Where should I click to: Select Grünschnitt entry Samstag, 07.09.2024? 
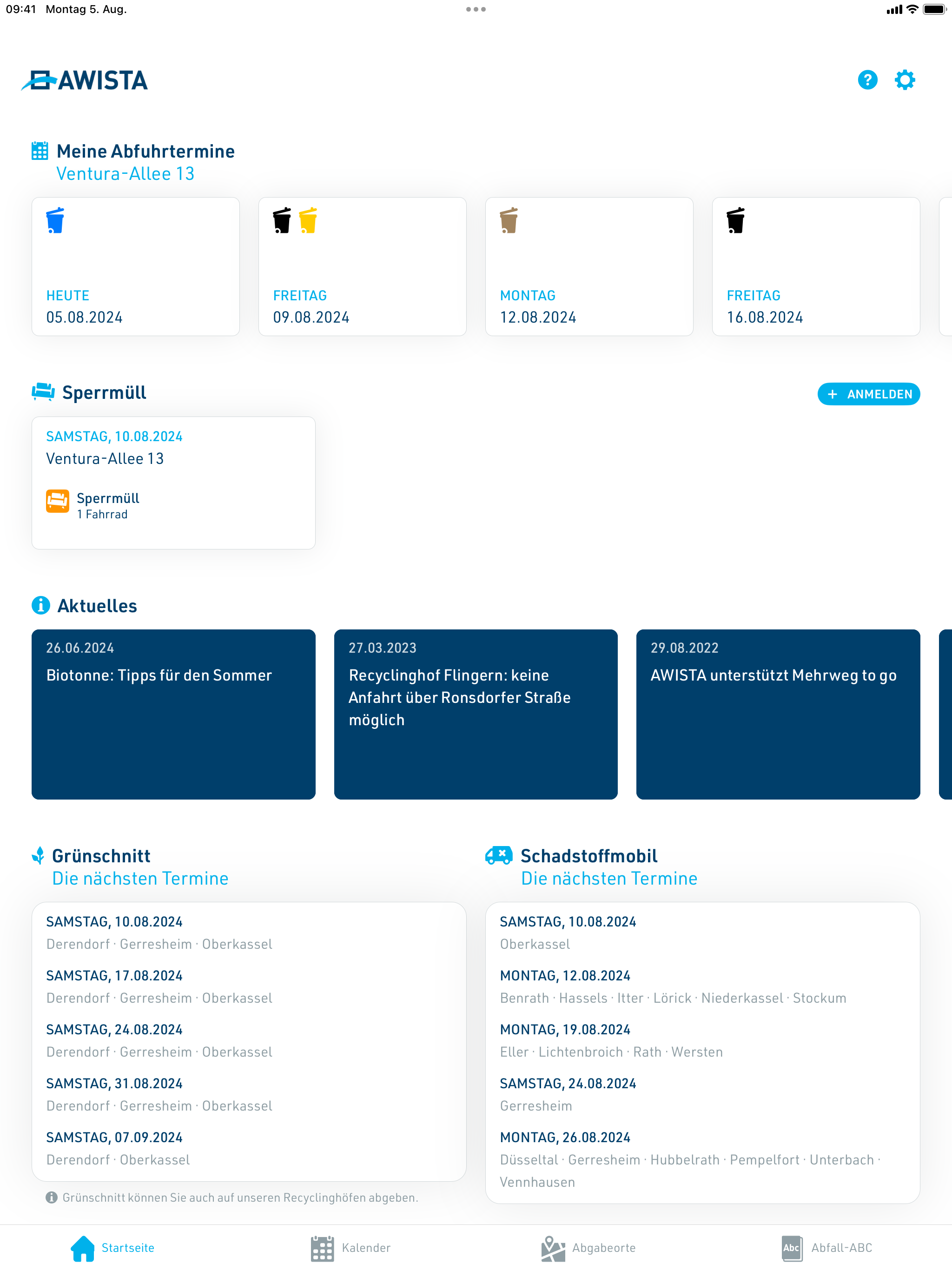click(x=249, y=1148)
